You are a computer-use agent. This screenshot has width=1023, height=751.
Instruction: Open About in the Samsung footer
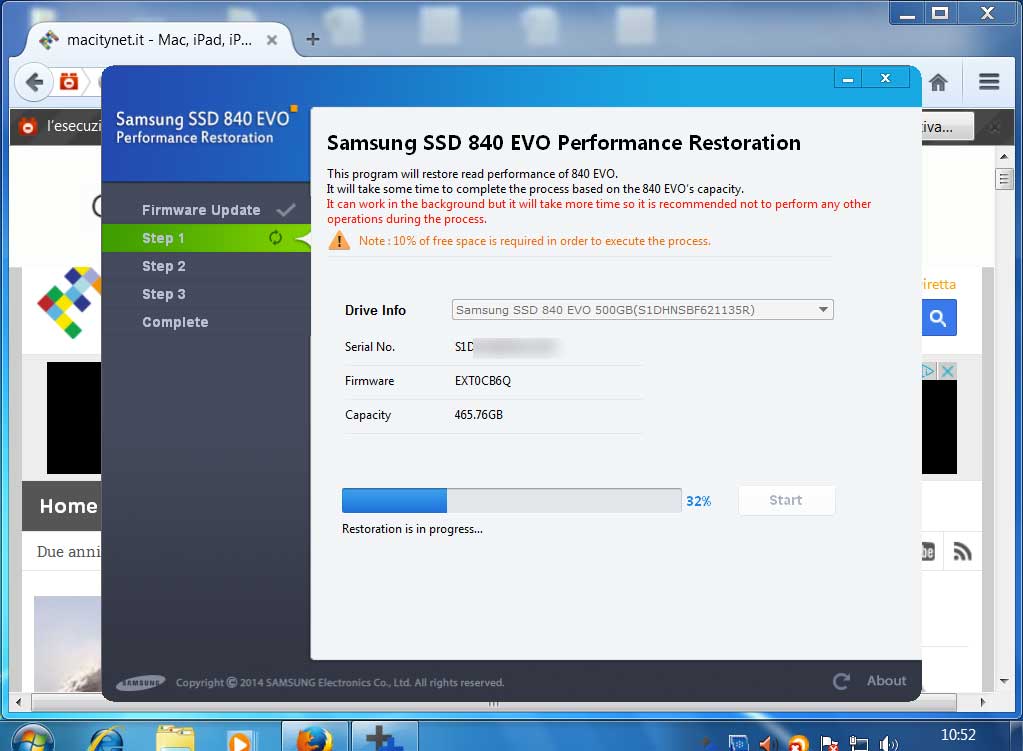click(x=886, y=681)
